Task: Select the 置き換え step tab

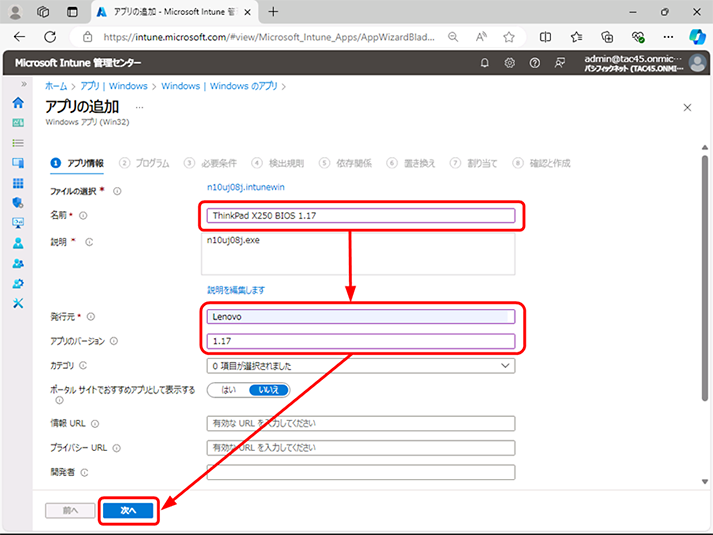Action: click(x=411, y=163)
